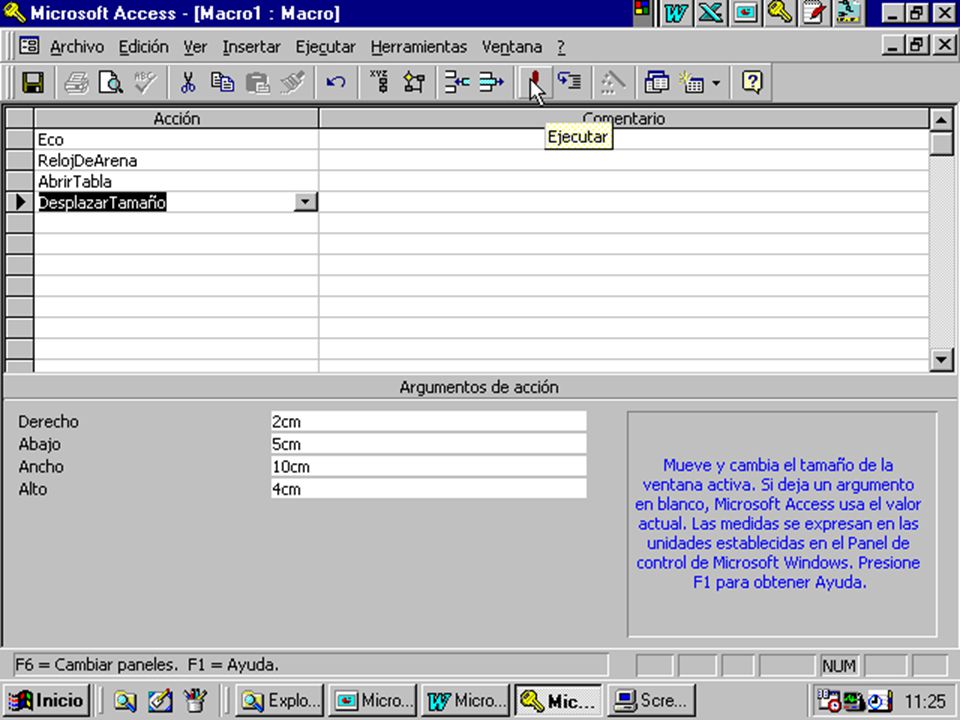Click the Paste toolbar icon
Image resolution: width=960 pixels, height=720 pixels.
point(258,82)
